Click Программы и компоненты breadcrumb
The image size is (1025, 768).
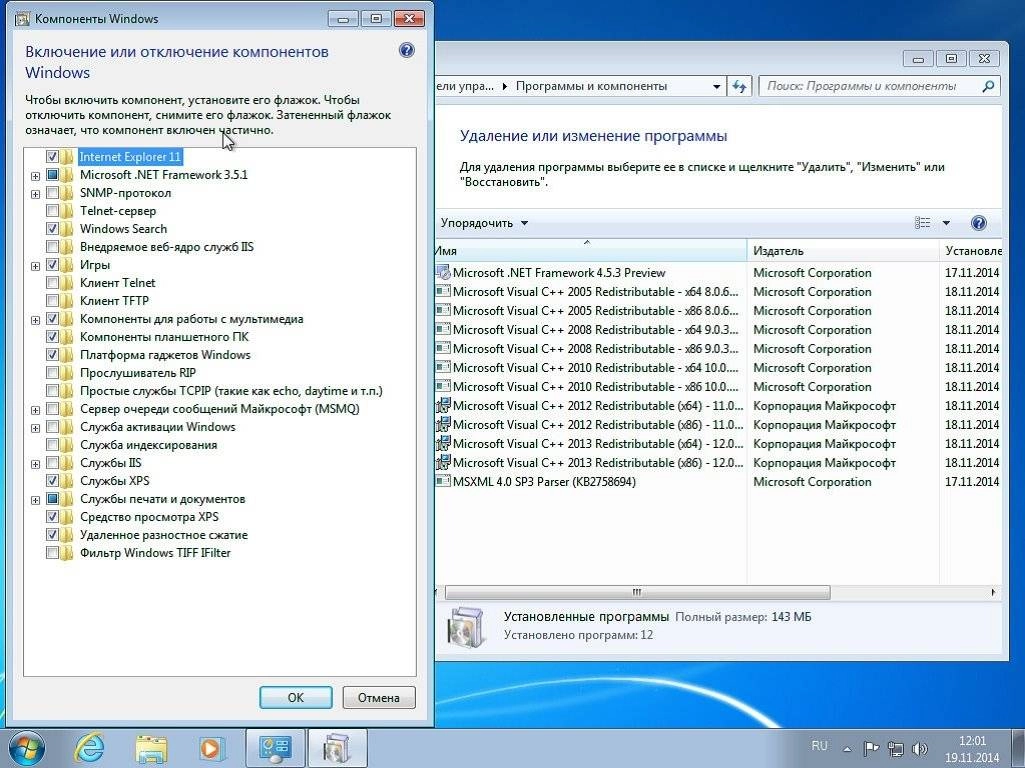tap(591, 86)
